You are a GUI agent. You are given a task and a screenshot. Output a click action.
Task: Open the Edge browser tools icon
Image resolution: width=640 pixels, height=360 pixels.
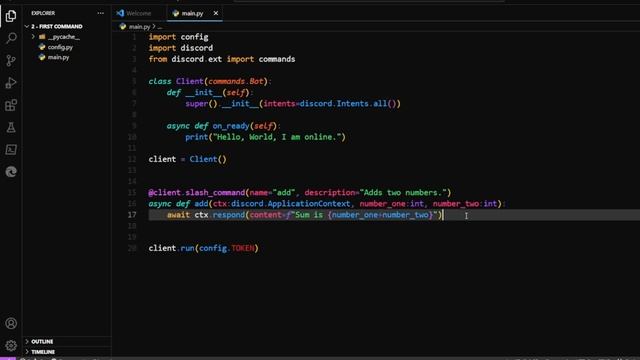11,172
